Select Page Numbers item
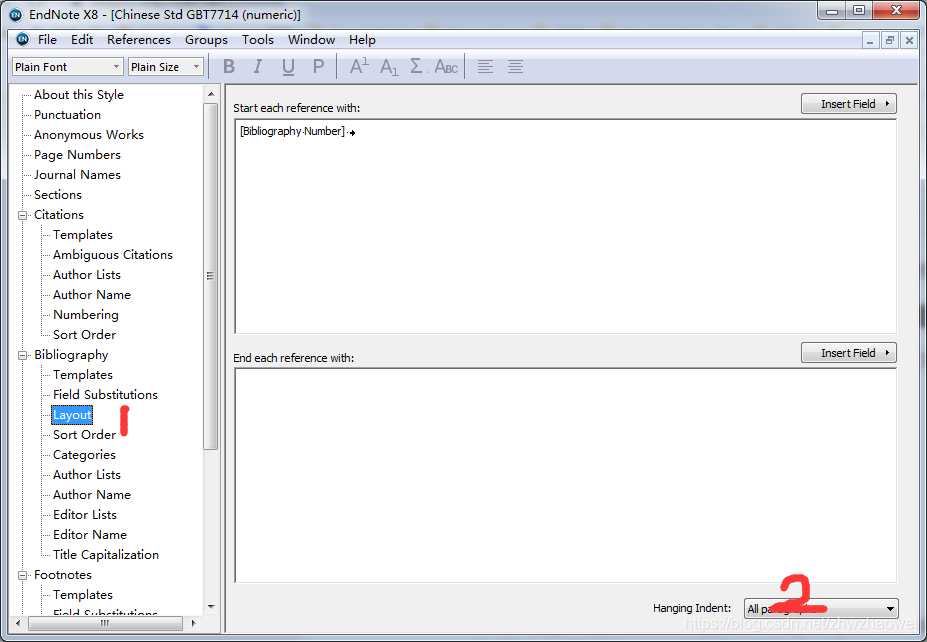Screen dimensions: 927x642 pos(77,155)
